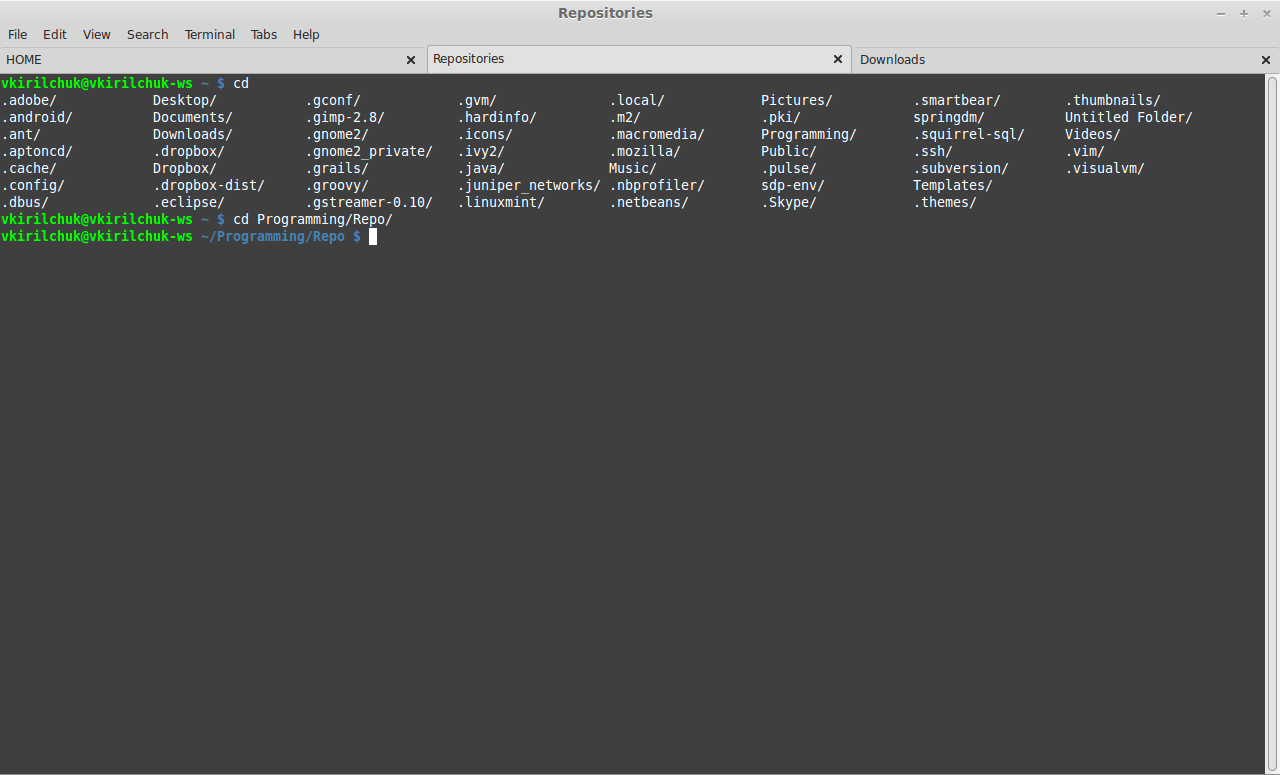This screenshot has height=775, width=1280.
Task: Click the Desktop/ entry in the listing
Action: (184, 100)
